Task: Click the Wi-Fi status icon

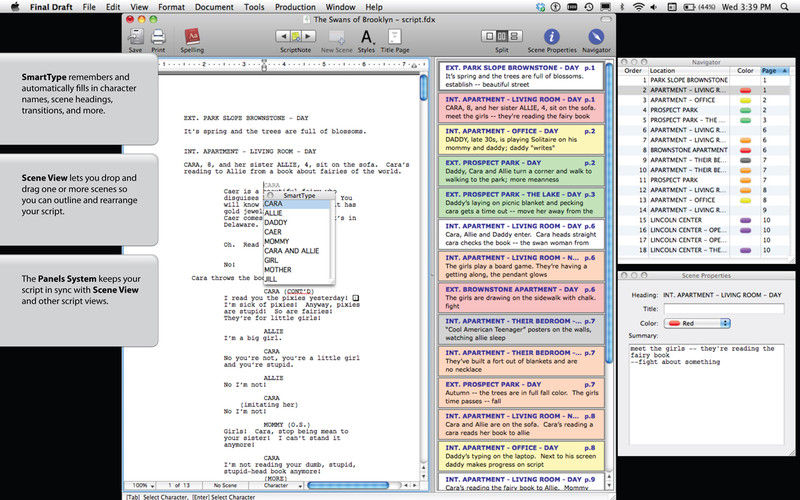Action: pyautogui.click(x=638, y=7)
